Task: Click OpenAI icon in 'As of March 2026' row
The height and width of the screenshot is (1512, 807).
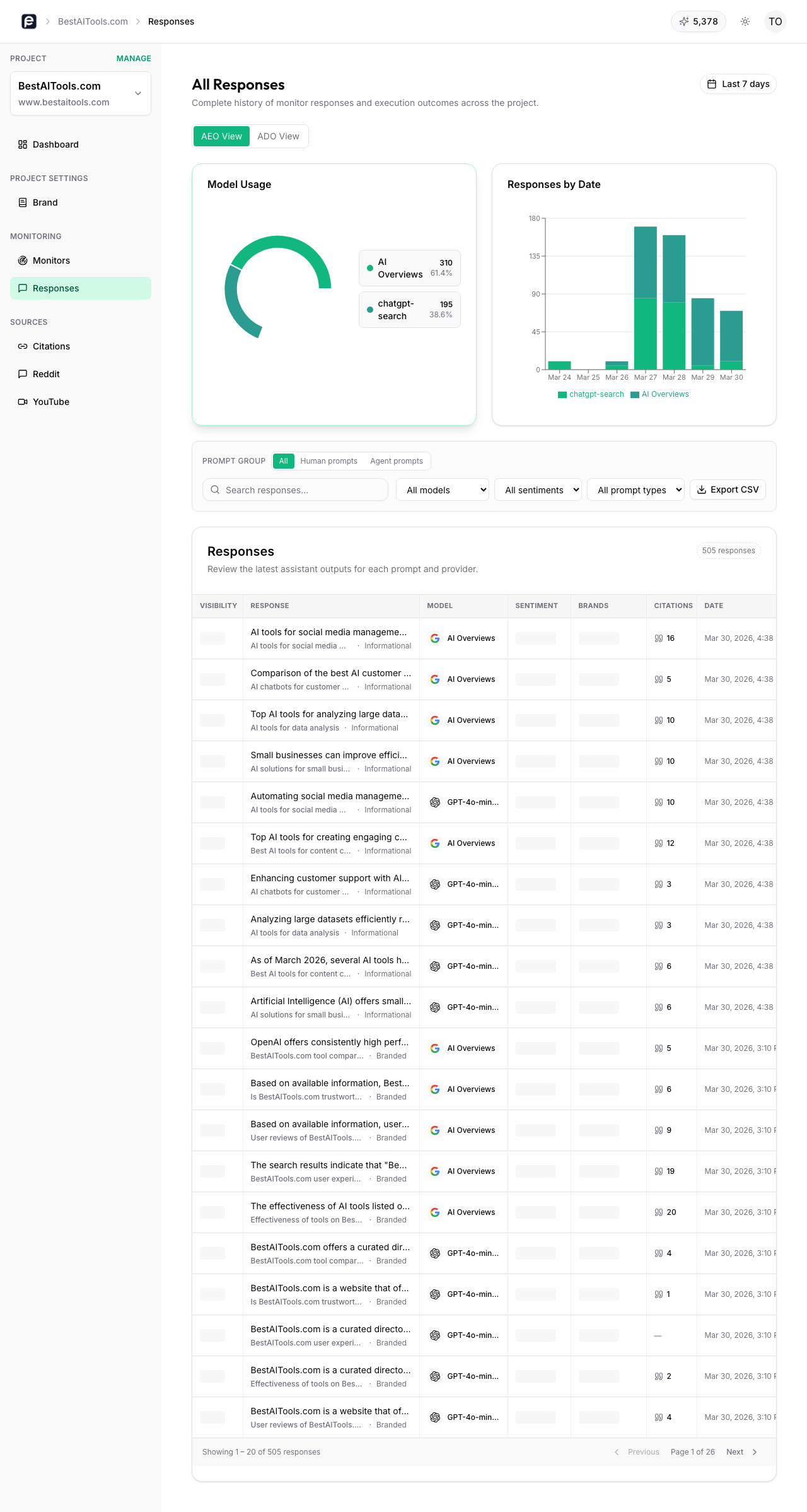Action: (435, 966)
